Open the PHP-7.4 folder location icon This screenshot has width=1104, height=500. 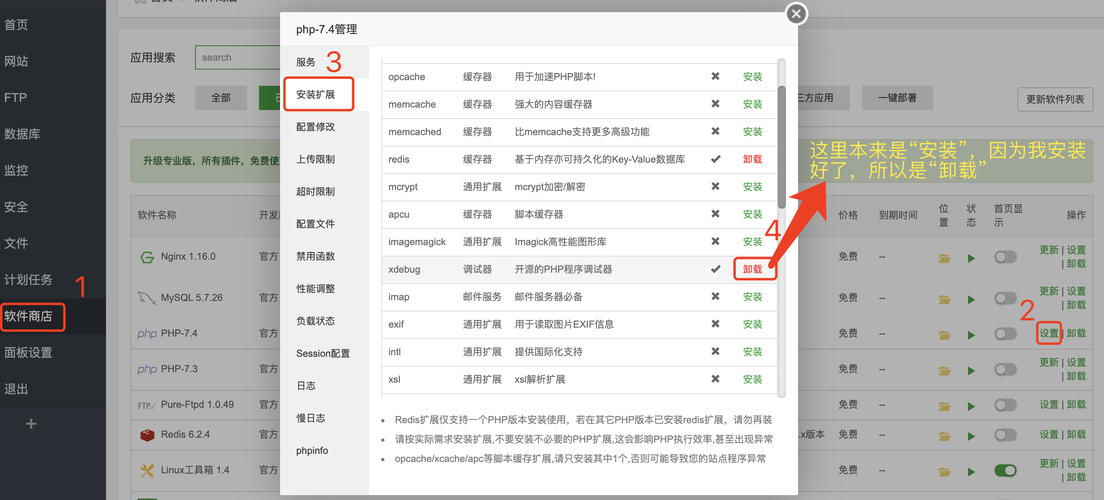[945, 334]
